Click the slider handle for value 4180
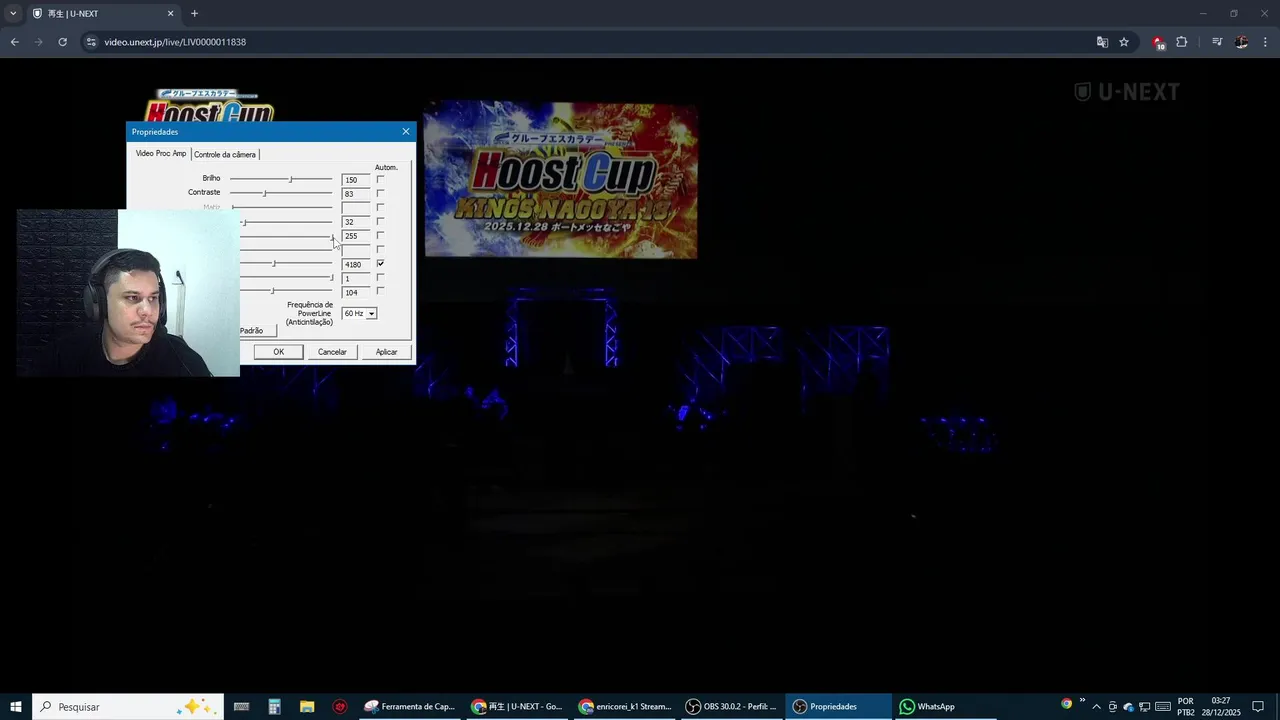The width and height of the screenshot is (1280, 720). [274, 263]
